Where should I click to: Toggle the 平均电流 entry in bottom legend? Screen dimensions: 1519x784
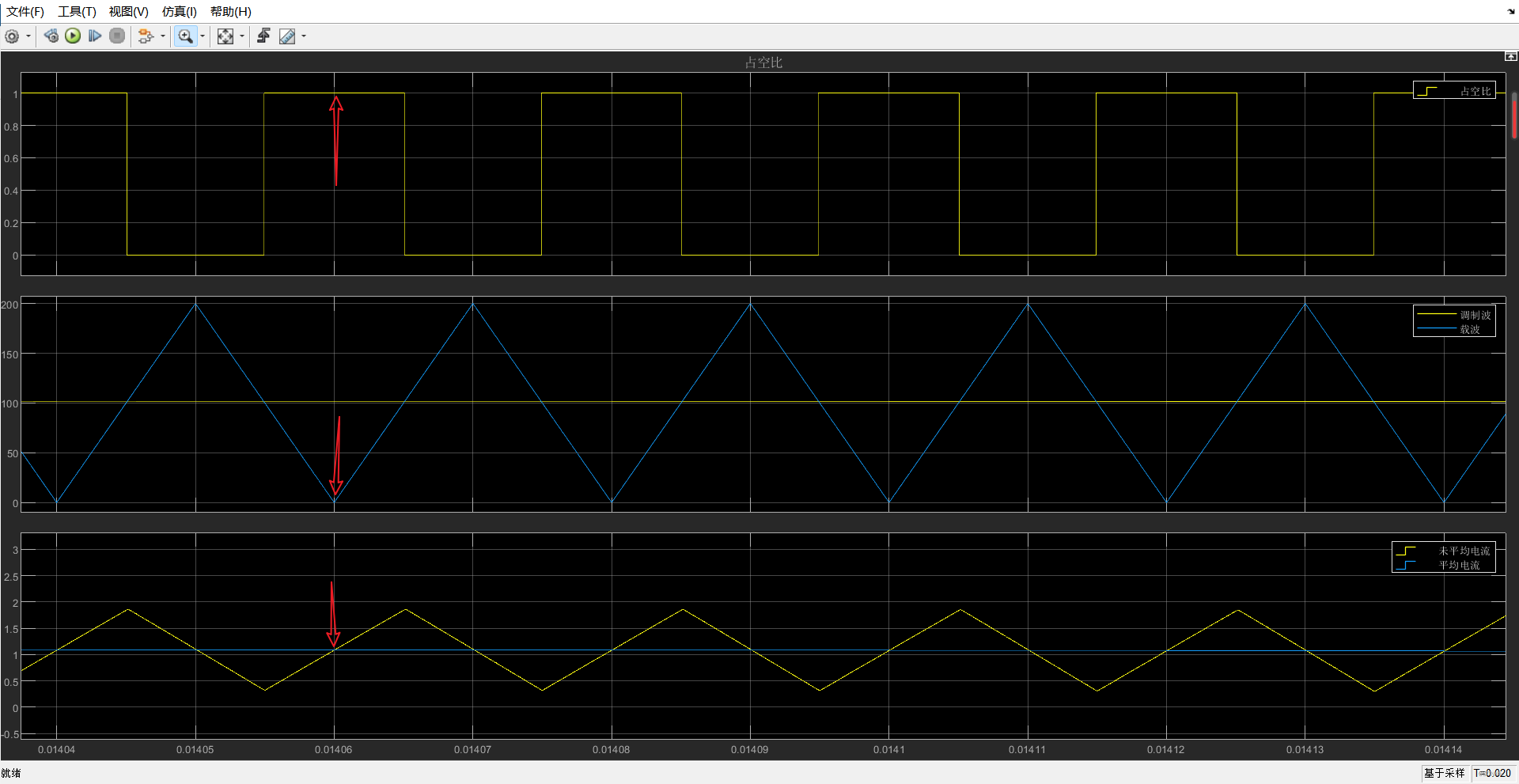1458,565
